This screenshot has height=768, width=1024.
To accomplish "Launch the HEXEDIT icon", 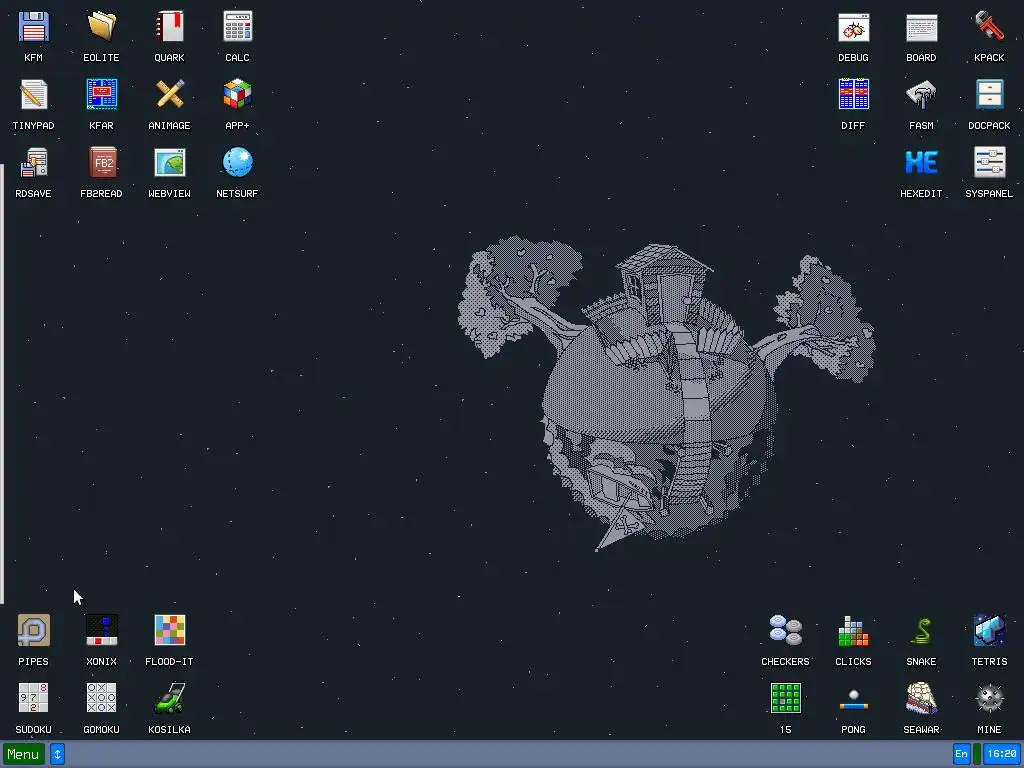I will coord(921,163).
